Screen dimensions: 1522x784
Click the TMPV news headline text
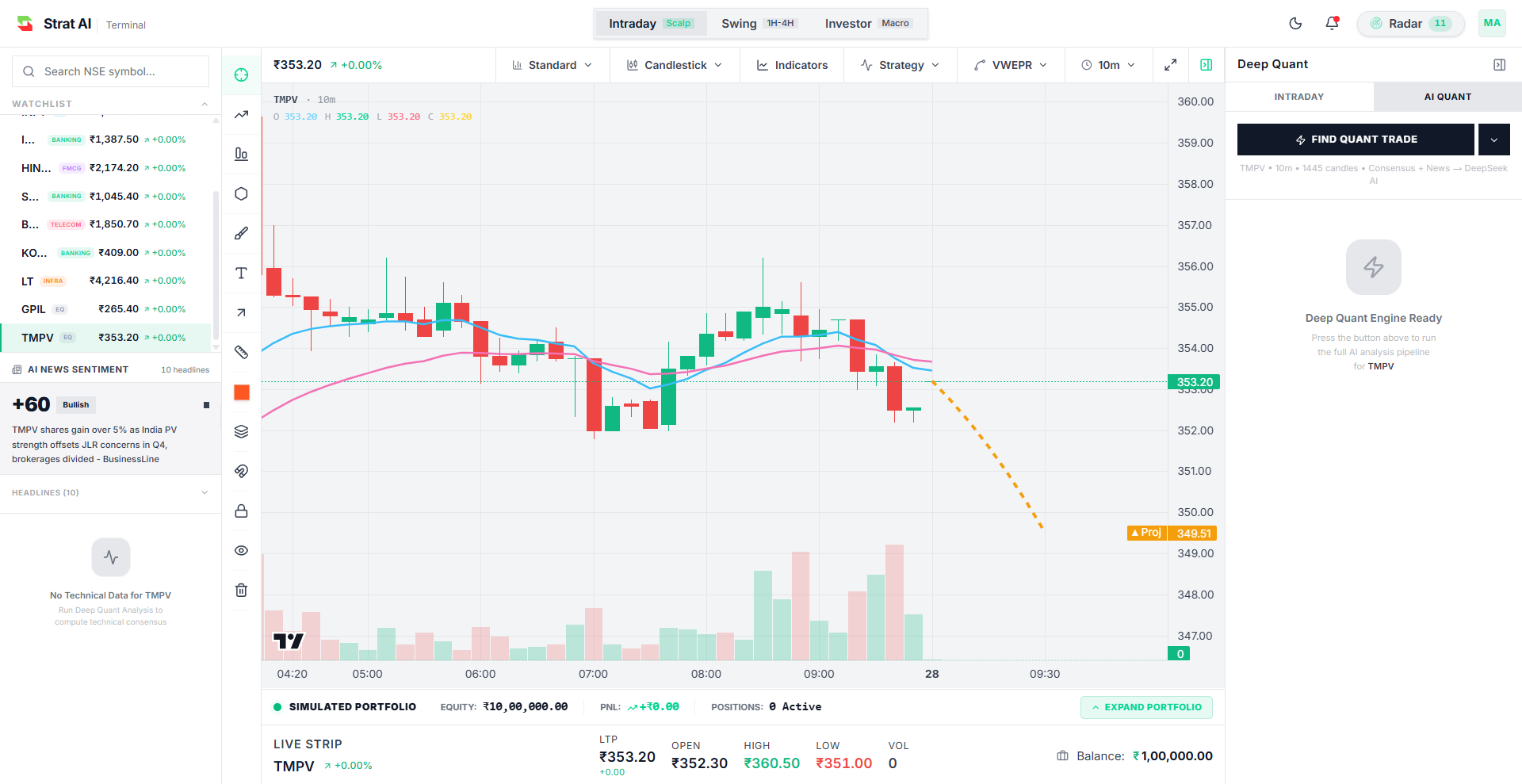pyautogui.click(x=94, y=445)
